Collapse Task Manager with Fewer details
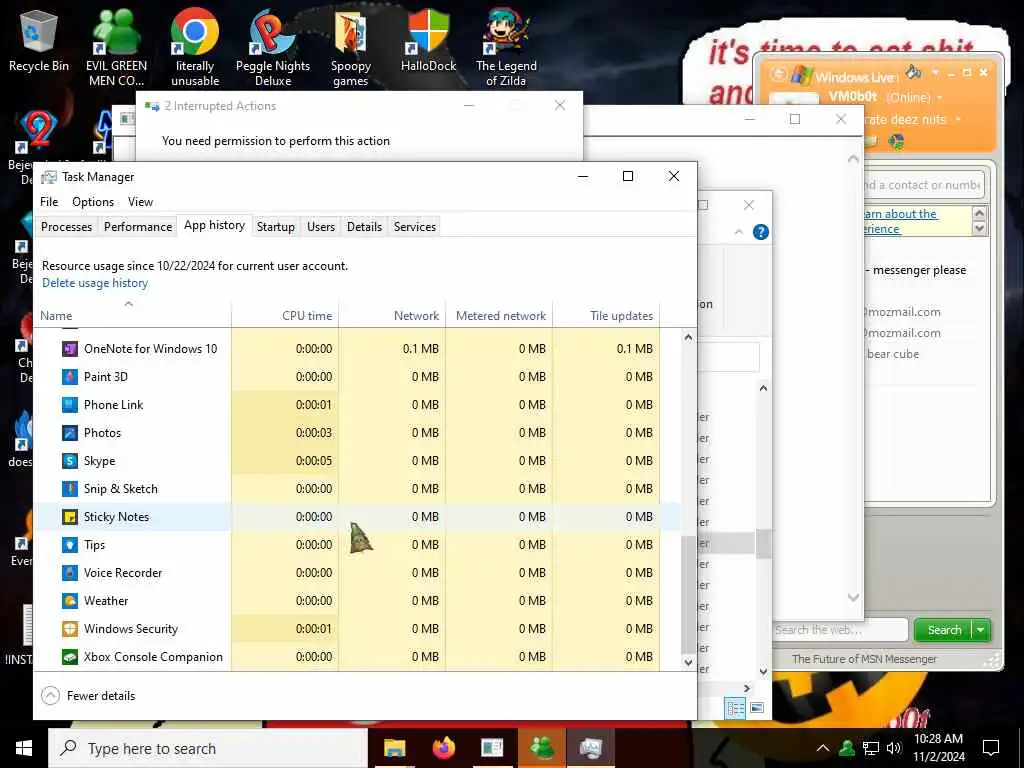Screen dimensions: 1024x768 point(89,696)
